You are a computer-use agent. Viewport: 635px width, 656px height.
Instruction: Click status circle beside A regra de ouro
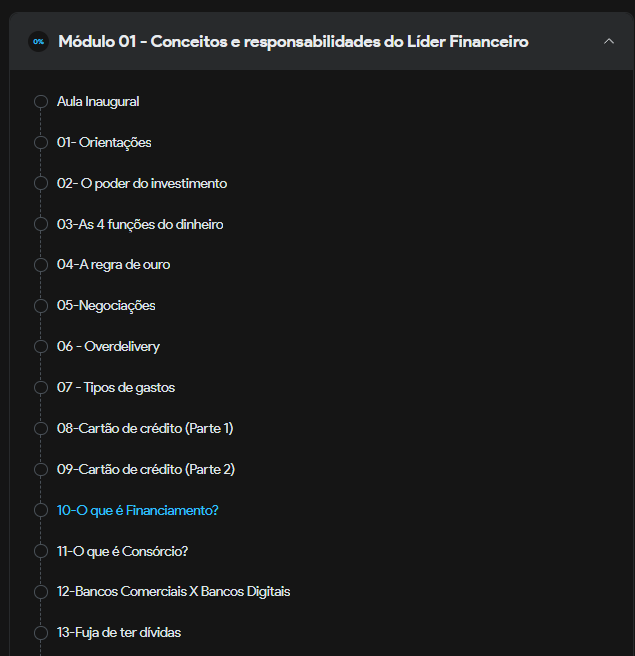click(x=41, y=265)
